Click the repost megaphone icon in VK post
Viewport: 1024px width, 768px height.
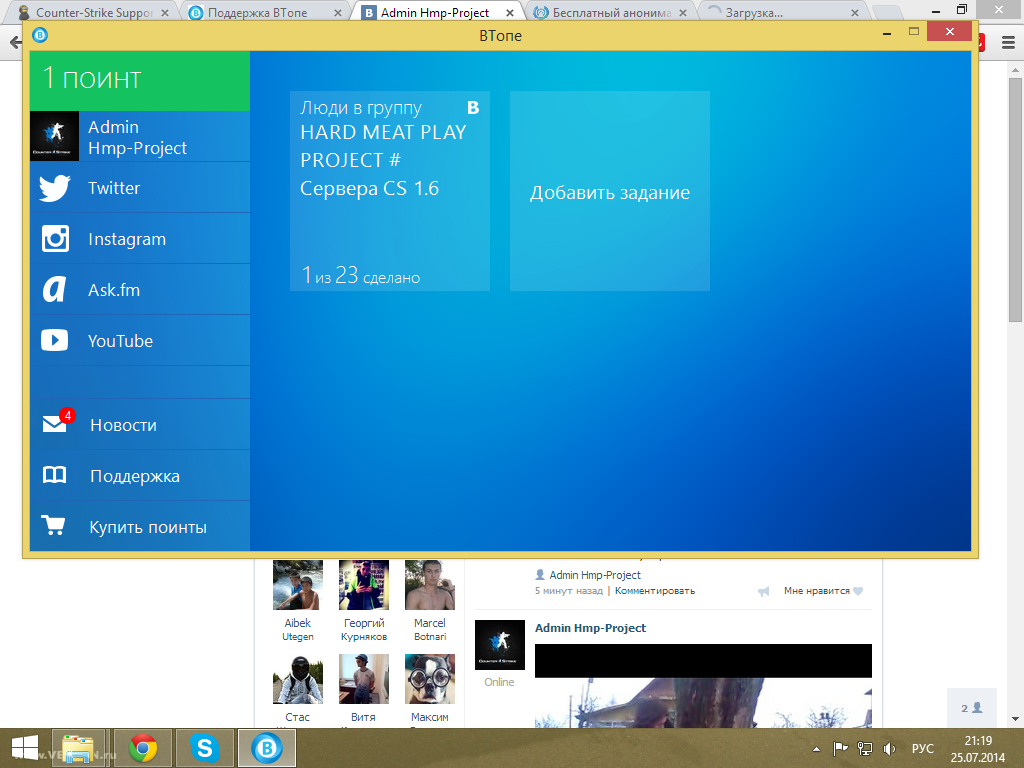click(x=763, y=592)
